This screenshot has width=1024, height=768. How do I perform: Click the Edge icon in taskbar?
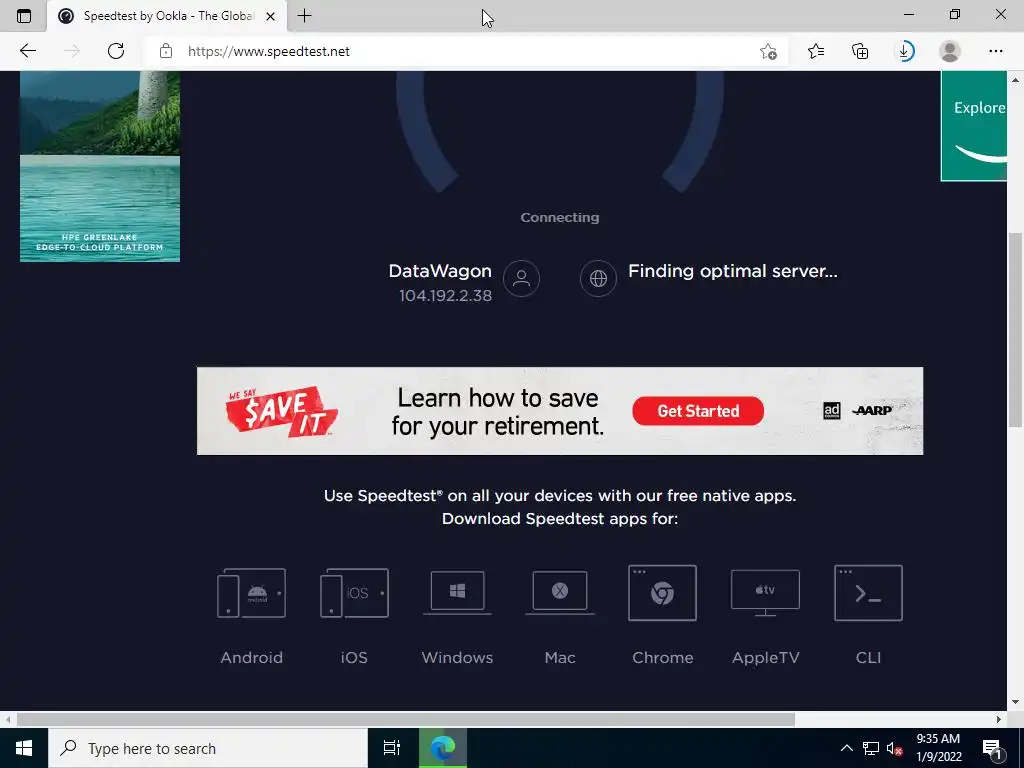point(443,748)
